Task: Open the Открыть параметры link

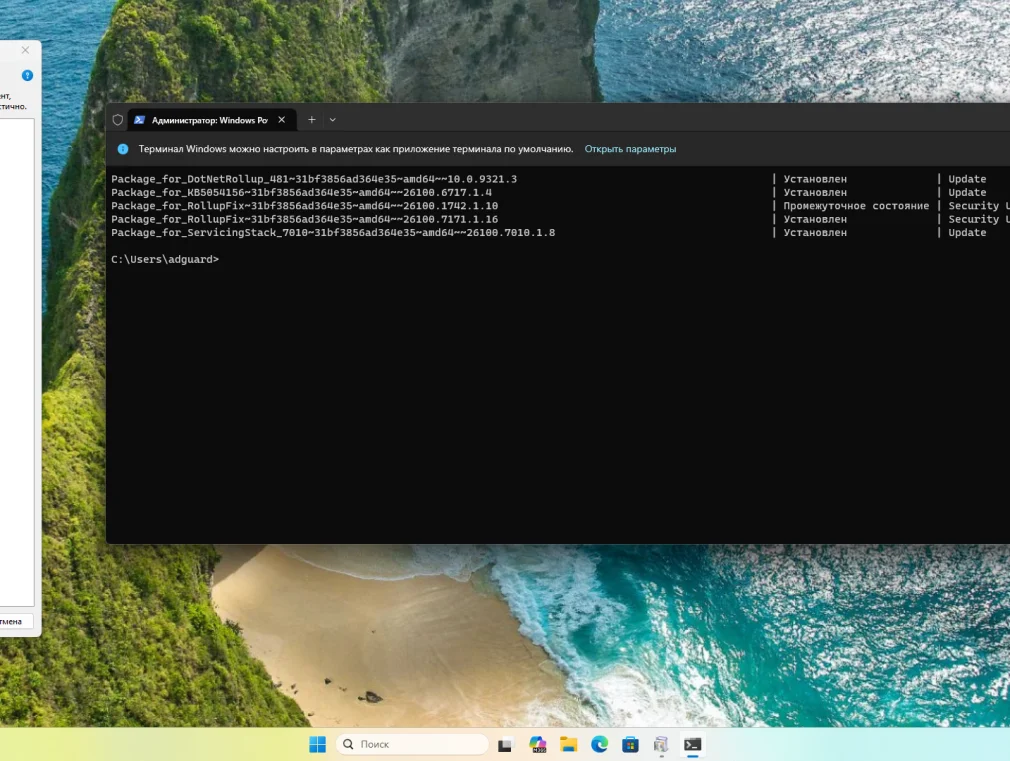Action: click(630, 149)
